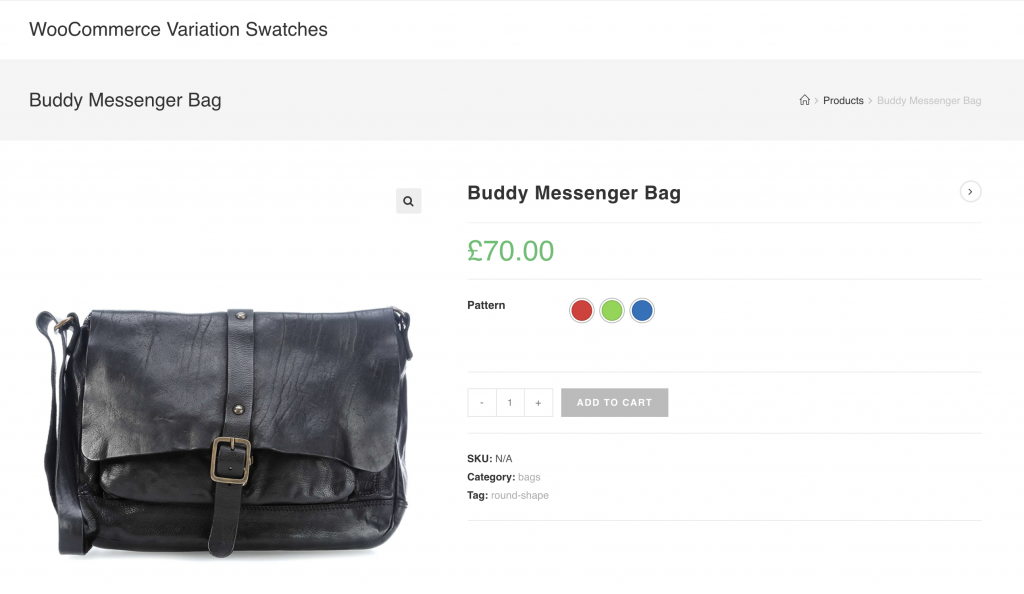
Task: Click the quantity input field
Action: 510,402
